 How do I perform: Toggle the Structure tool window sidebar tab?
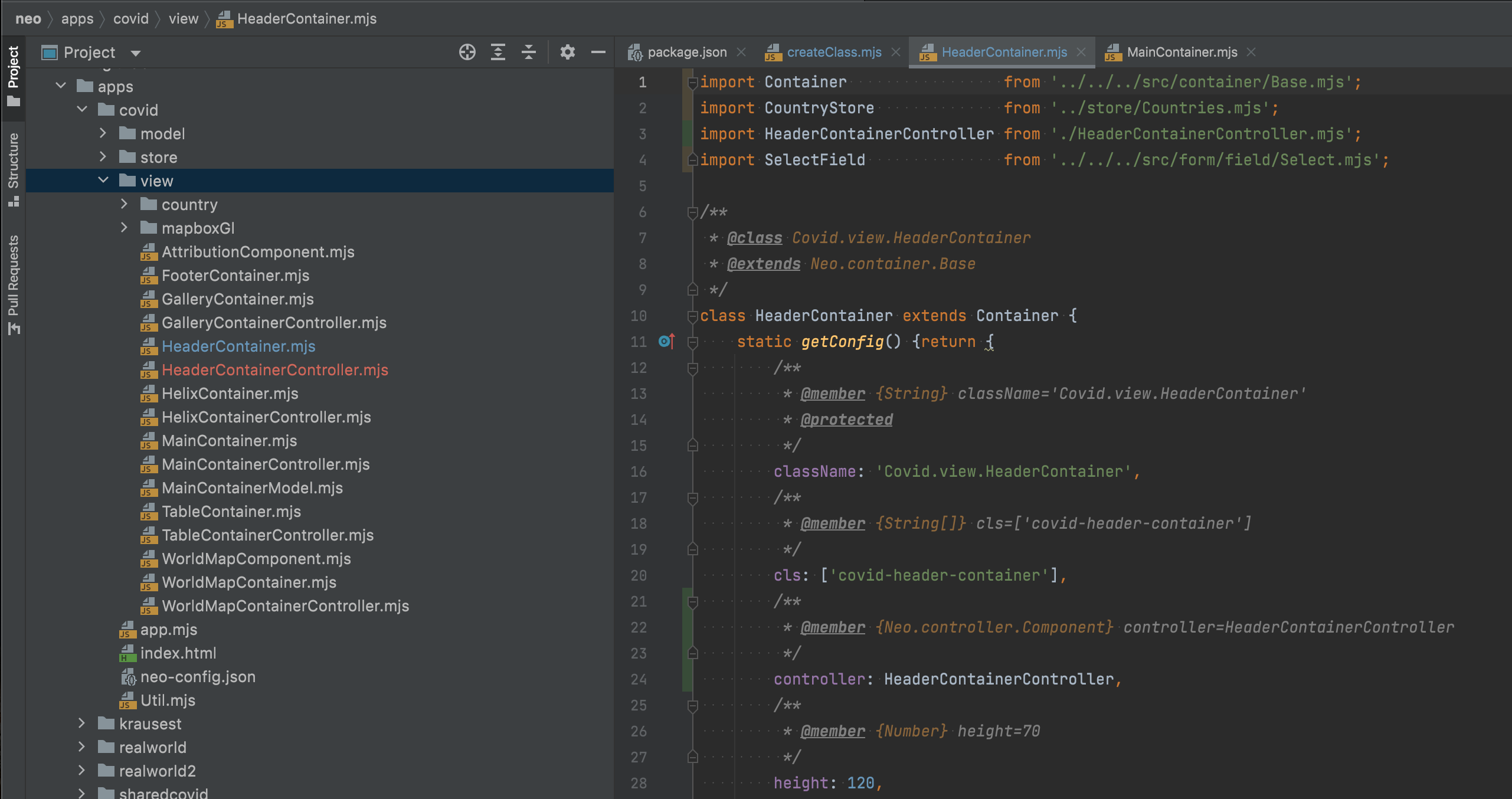tap(13, 169)
